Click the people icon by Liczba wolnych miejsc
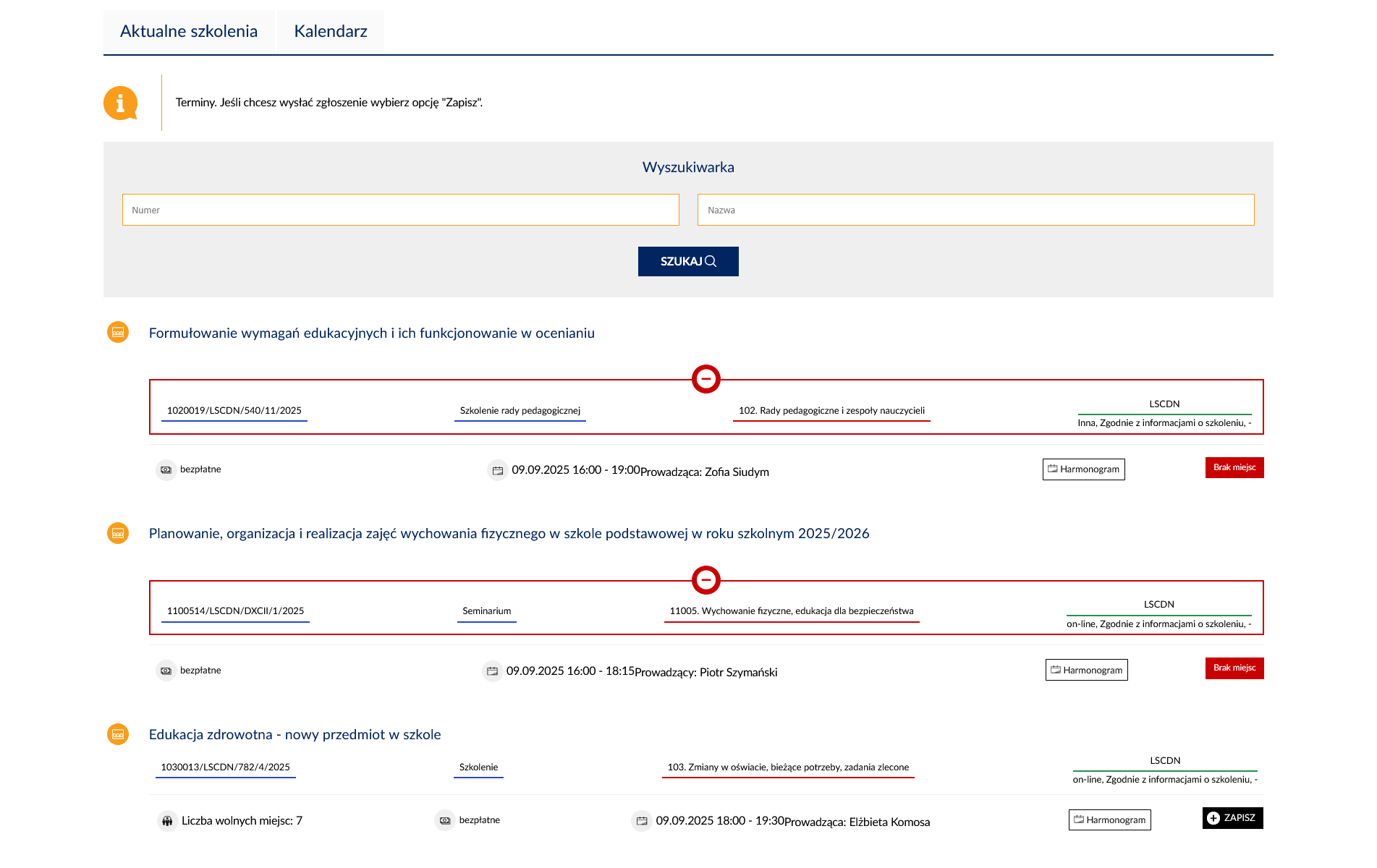The width and height of the screenshot is (1377, 868). click(x=167, y=821)
